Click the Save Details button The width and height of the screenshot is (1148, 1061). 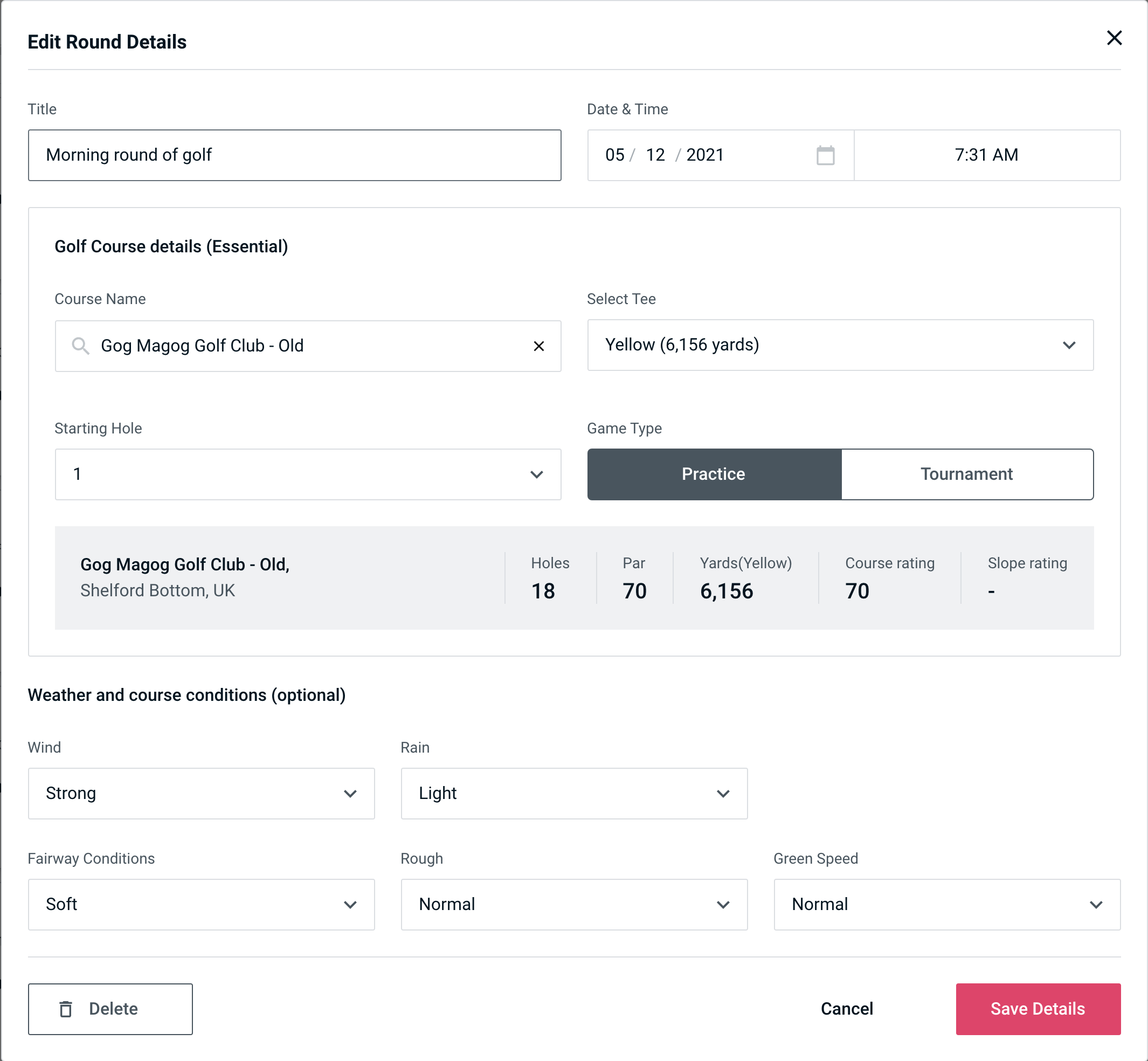click(x=1037, y=1008)
